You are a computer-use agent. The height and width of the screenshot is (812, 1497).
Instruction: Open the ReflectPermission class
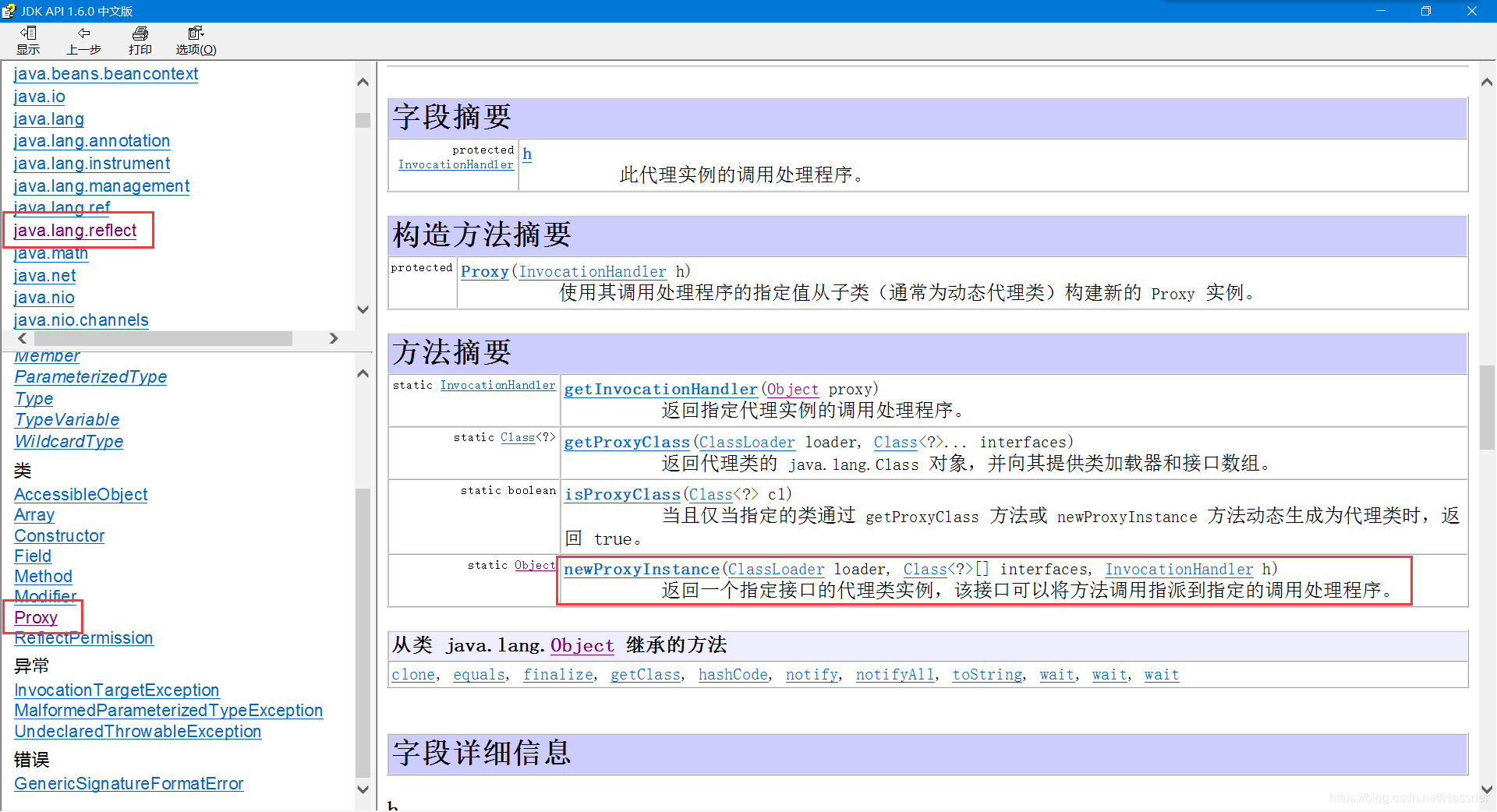point(83,638)
